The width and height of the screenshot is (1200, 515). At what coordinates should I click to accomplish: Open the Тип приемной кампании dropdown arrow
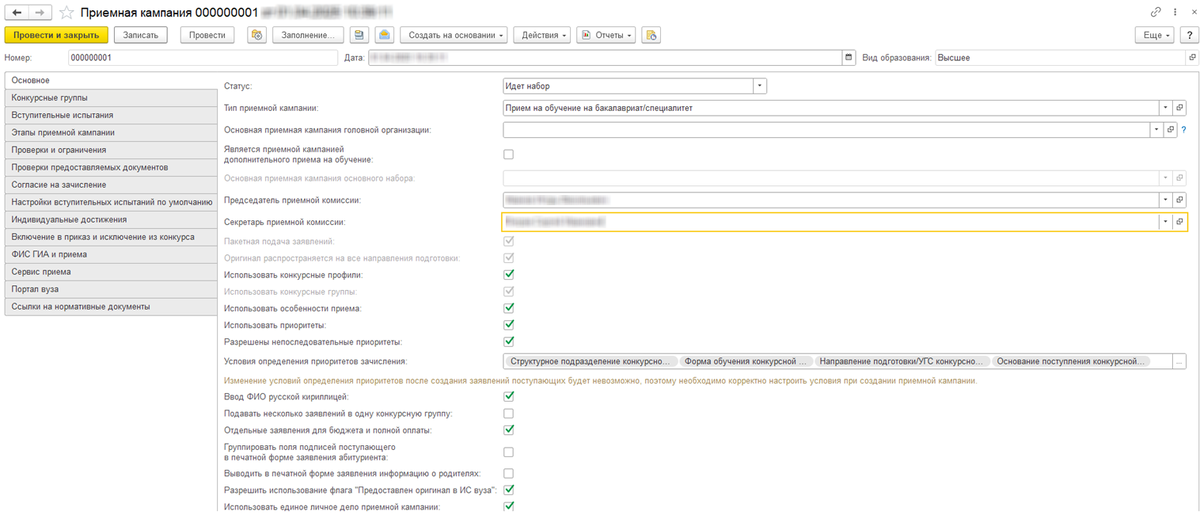pos(1165,107)
